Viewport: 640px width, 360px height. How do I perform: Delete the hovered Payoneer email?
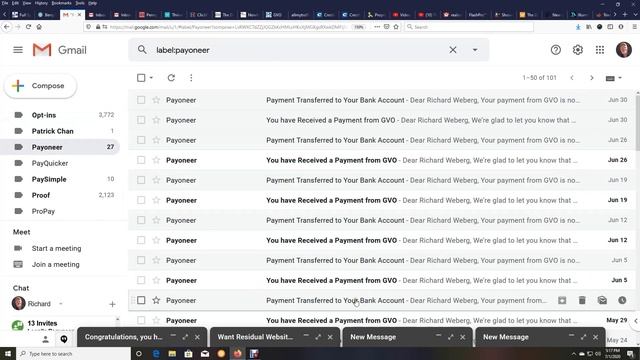click(x=582, y=300)
